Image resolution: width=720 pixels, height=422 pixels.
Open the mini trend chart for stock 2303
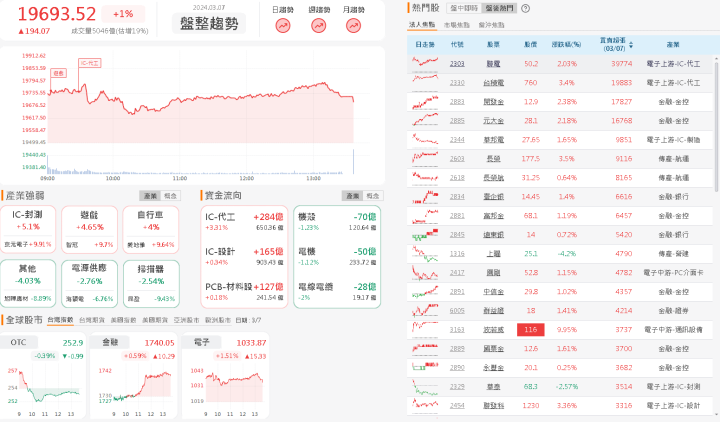(x=425, y=63)
